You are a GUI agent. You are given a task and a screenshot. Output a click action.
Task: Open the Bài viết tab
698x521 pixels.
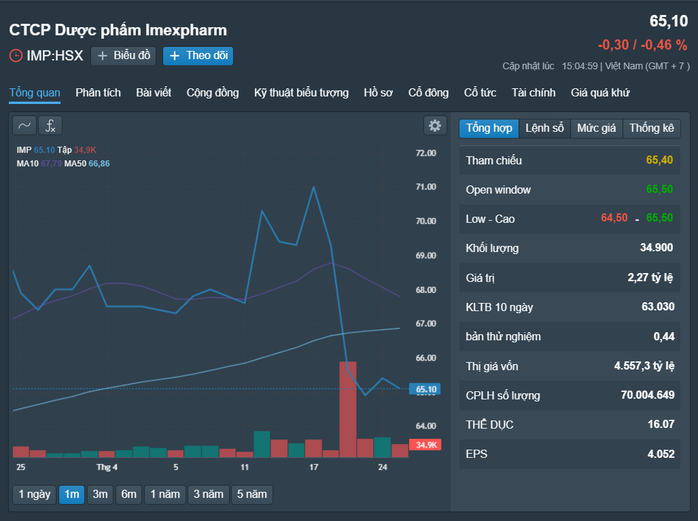154,93
